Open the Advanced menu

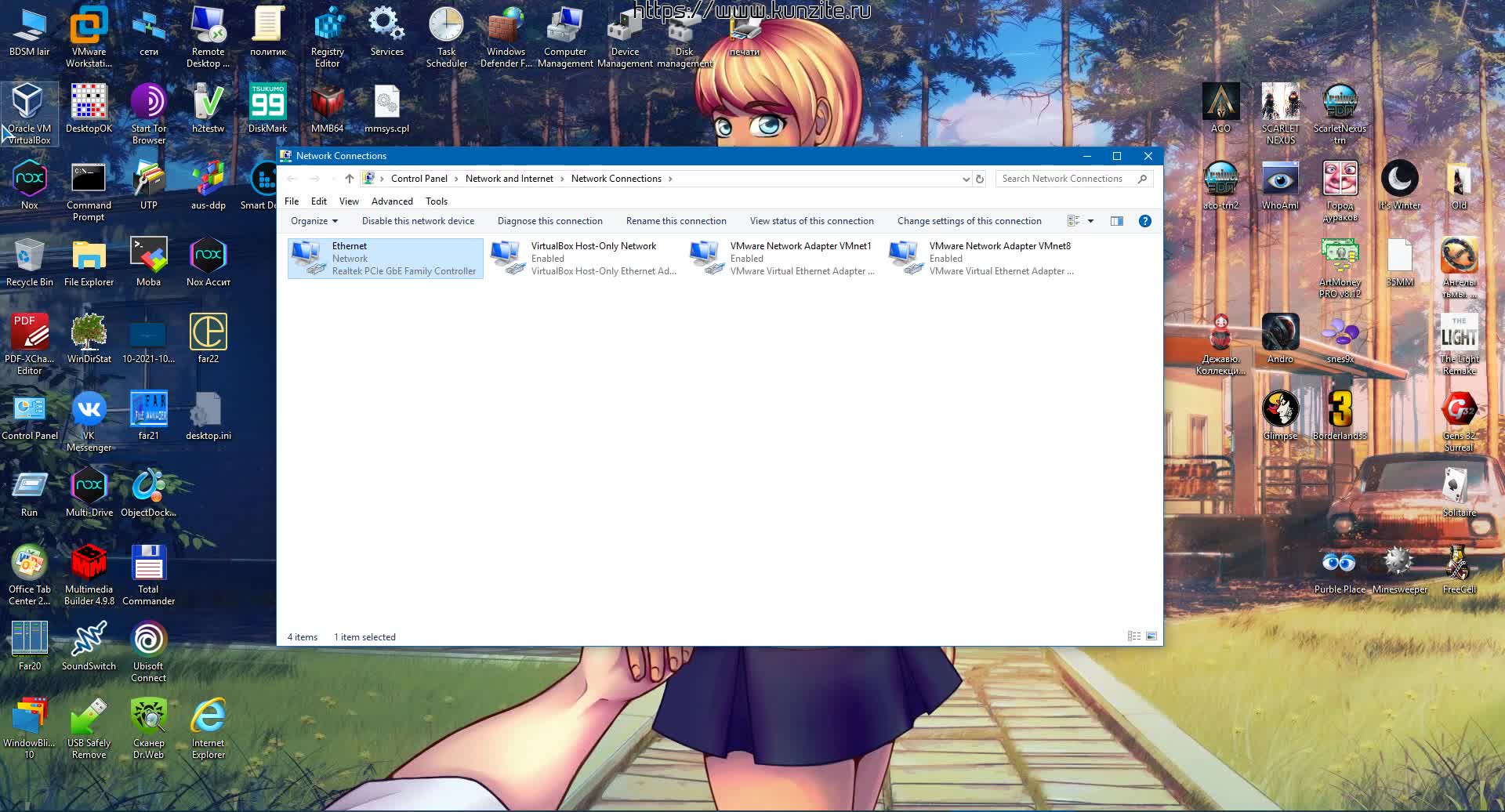[x=392, y=201]
